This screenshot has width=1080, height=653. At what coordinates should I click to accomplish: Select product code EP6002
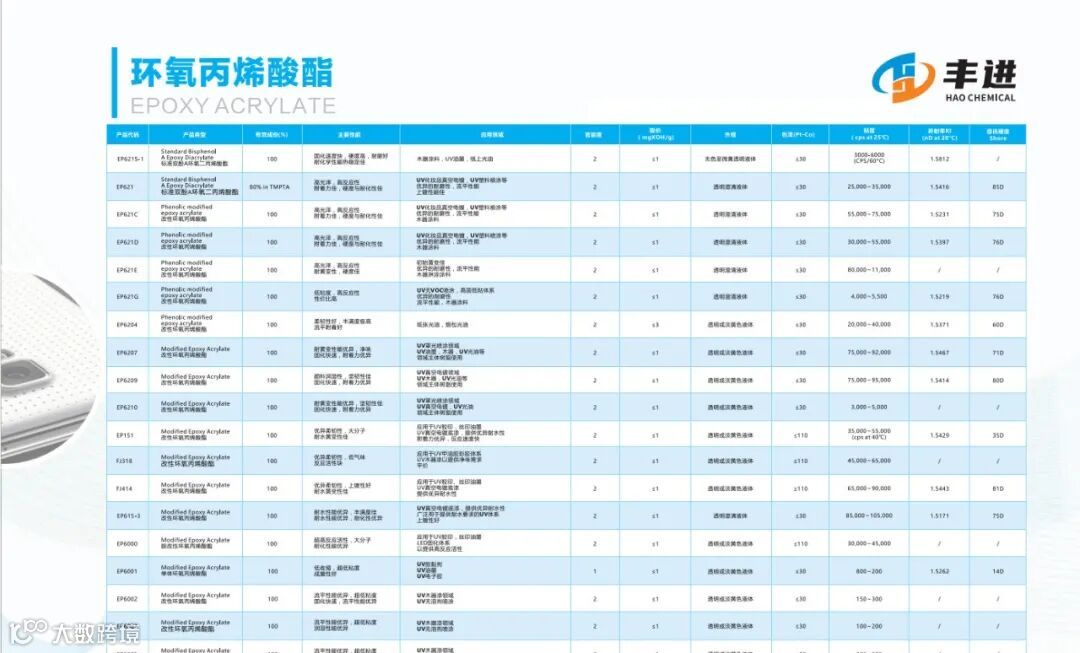[127, 599]
